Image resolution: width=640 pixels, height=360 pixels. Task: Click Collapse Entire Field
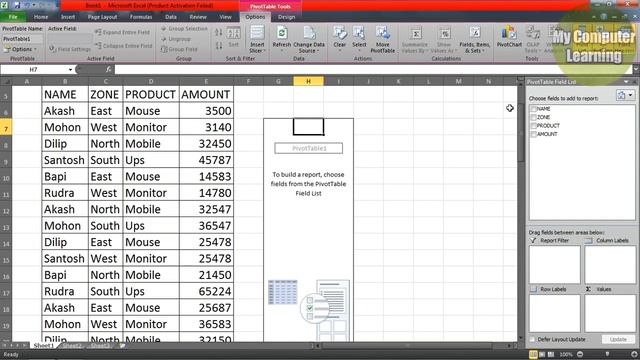(124, 46)
